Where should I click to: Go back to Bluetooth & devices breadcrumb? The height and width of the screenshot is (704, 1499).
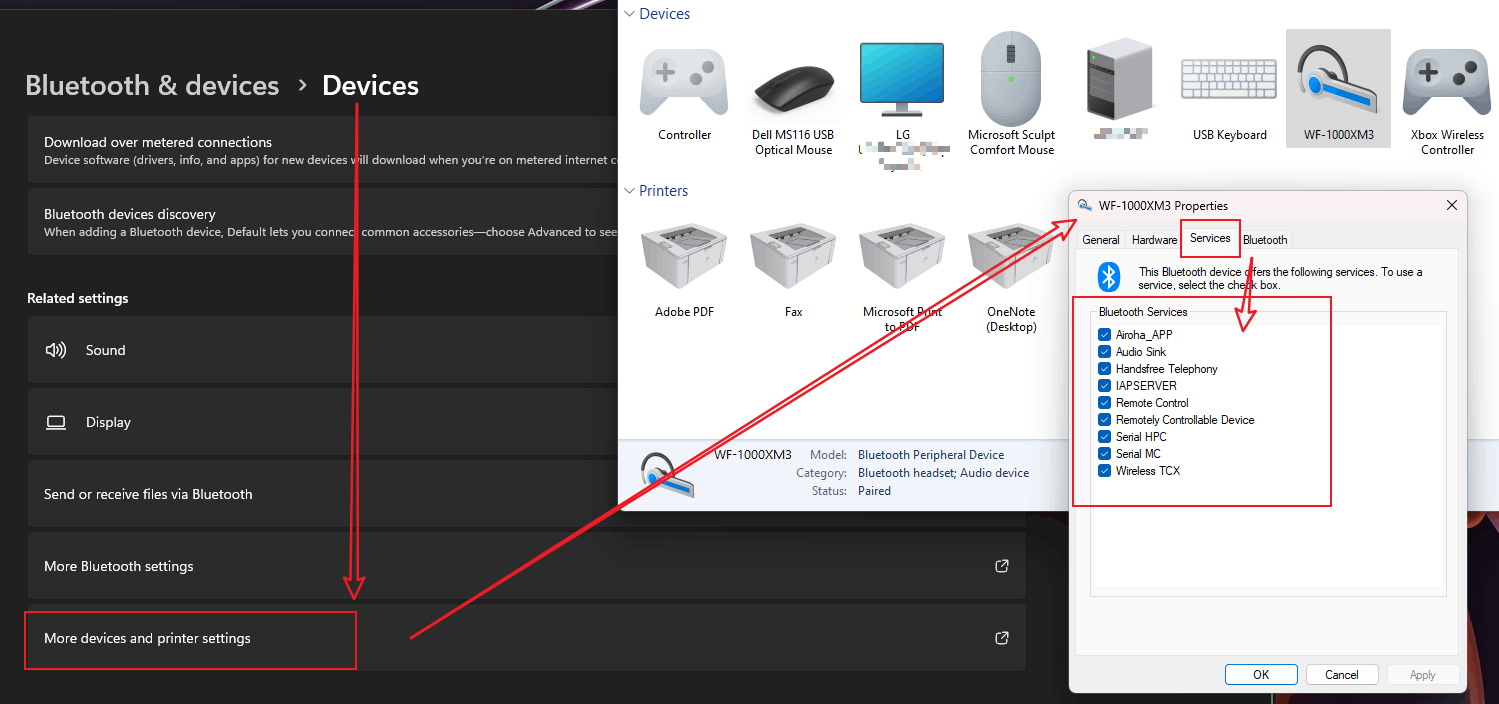coord(152,86)
